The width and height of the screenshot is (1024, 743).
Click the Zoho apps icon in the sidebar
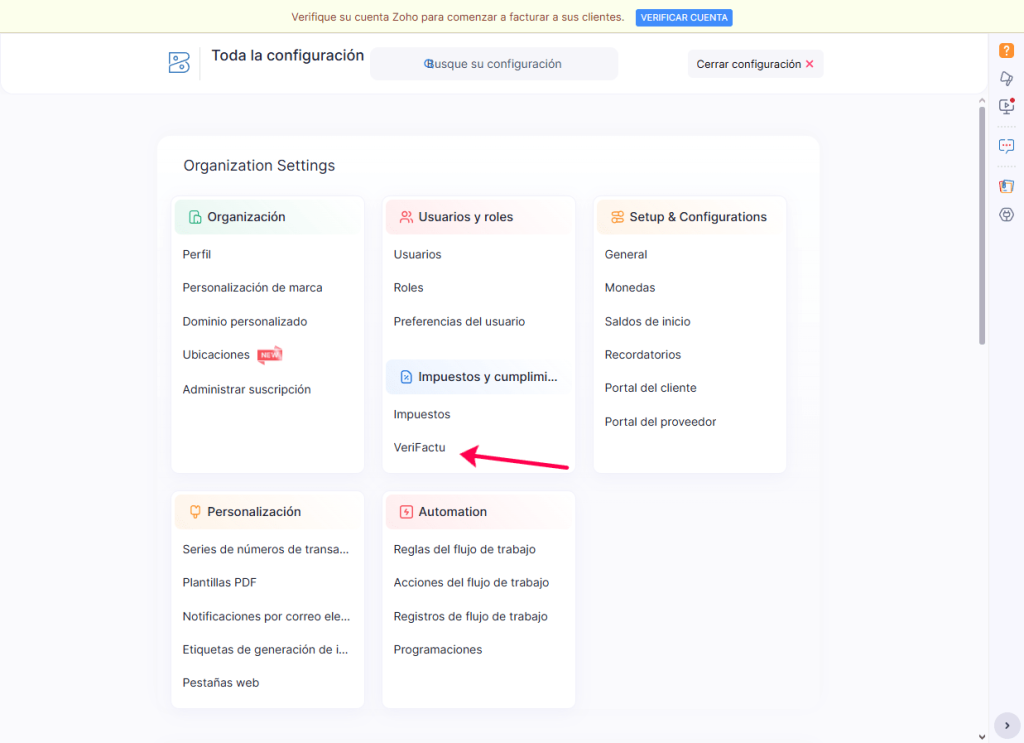(x=1006, y=185)
